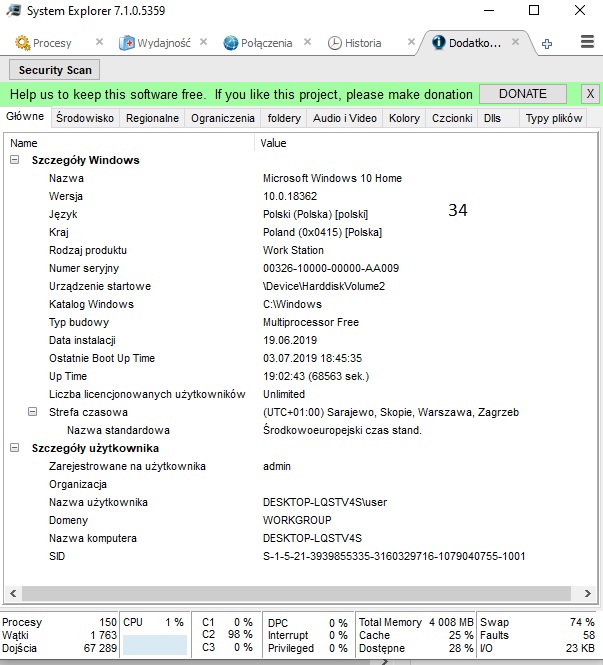Collapse the Szczegóły użytkownika group

(14, 447)
